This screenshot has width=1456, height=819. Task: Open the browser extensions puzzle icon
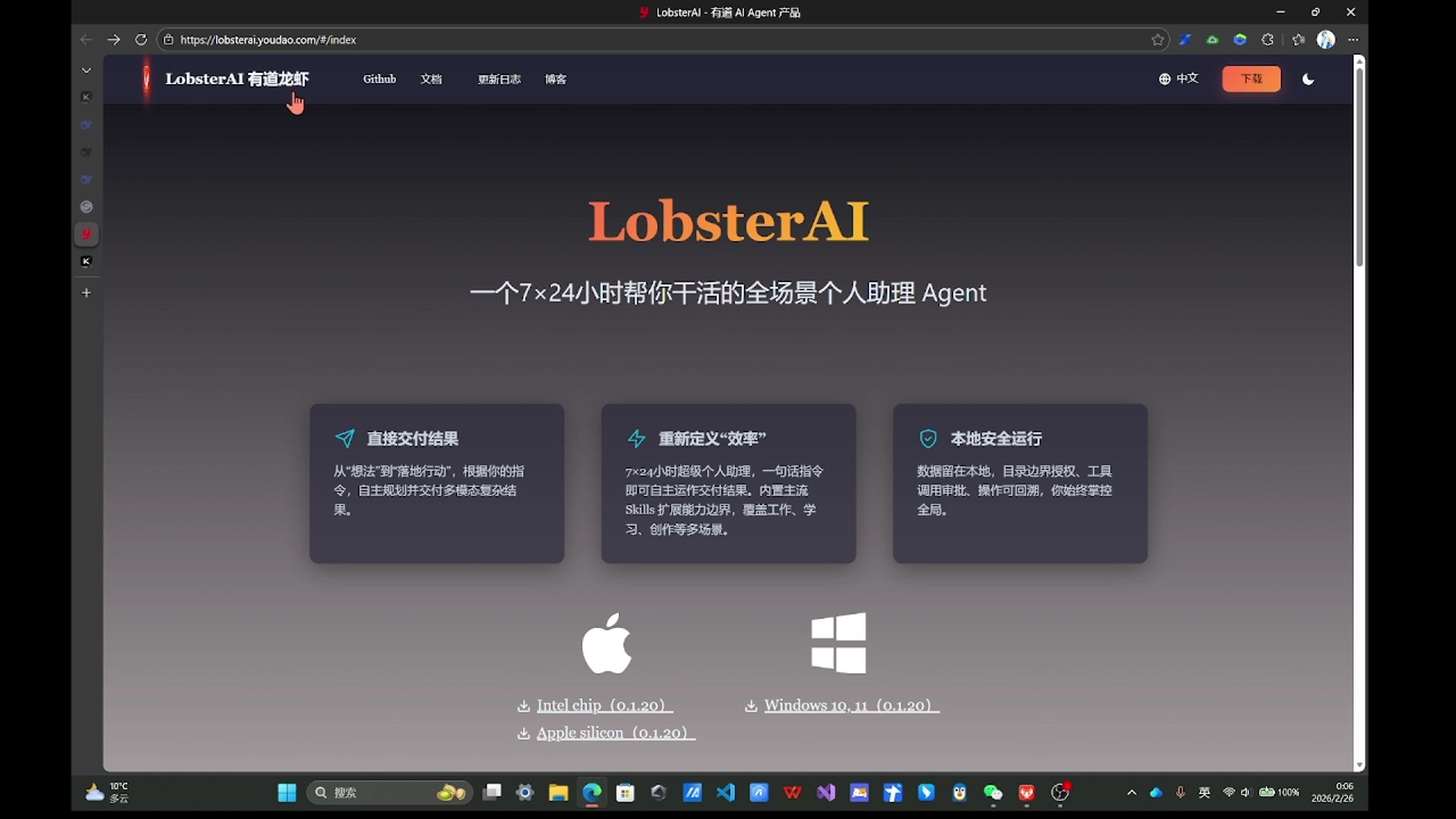[x=1267, y=39]
